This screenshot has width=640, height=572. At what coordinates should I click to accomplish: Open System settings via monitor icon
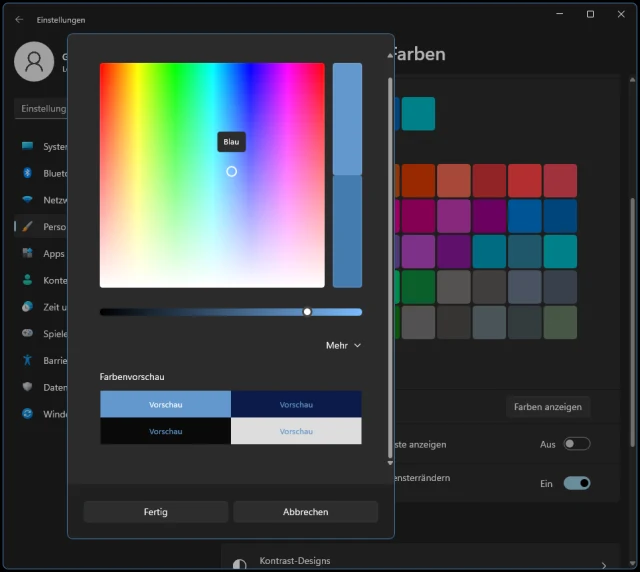pyautogui.click(x=28, y=146)
